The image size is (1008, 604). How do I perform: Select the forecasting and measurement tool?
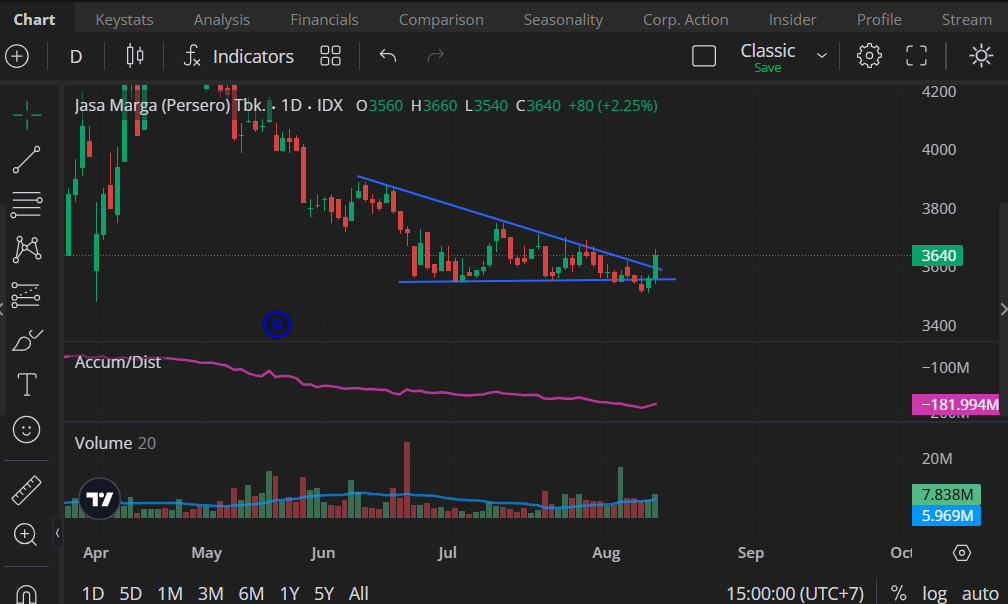(x=27, y=294)
